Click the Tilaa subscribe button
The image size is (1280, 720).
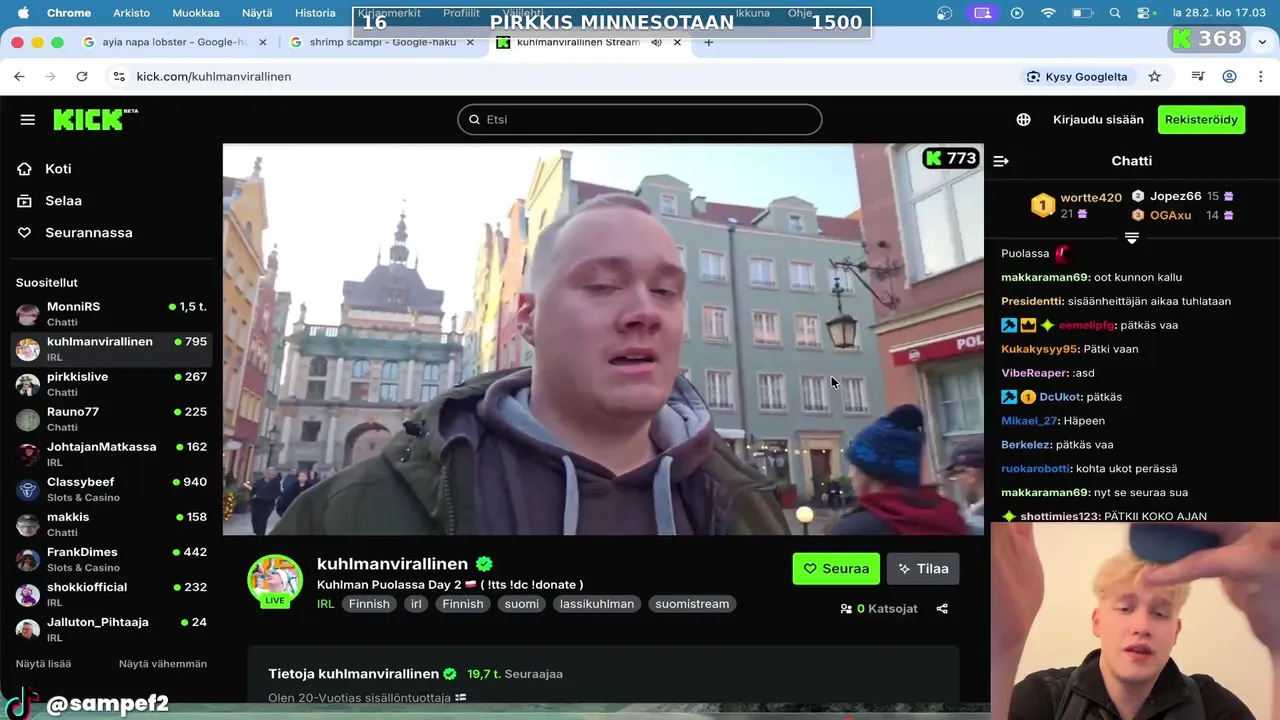pos(923,569)
